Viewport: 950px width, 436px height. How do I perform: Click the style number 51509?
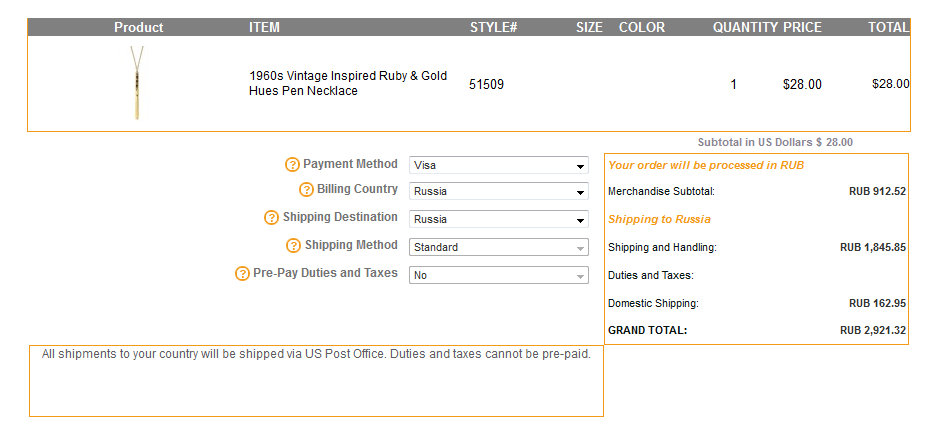[486, 85]
